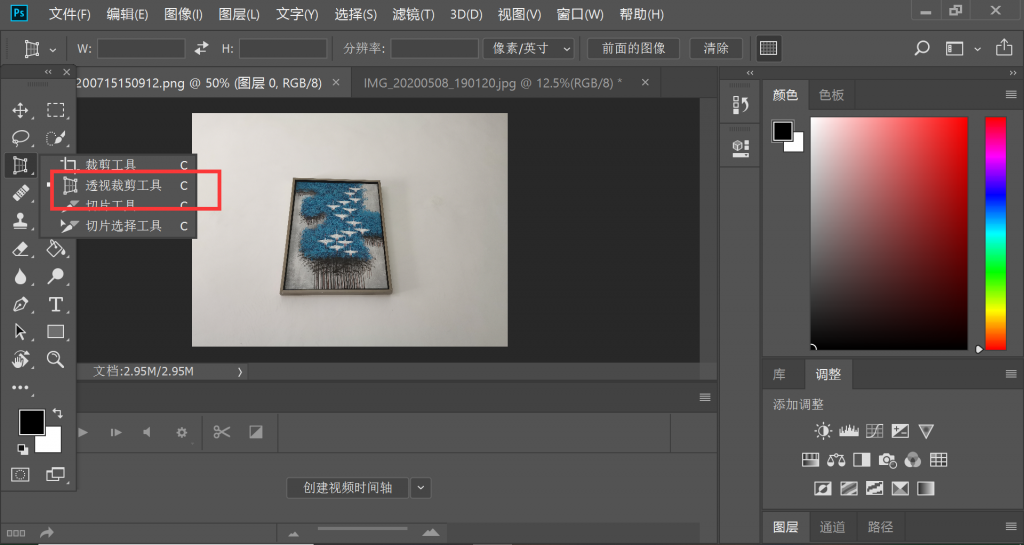
Task: Click the 前面的图像 button
Action: tap(633, 48)
